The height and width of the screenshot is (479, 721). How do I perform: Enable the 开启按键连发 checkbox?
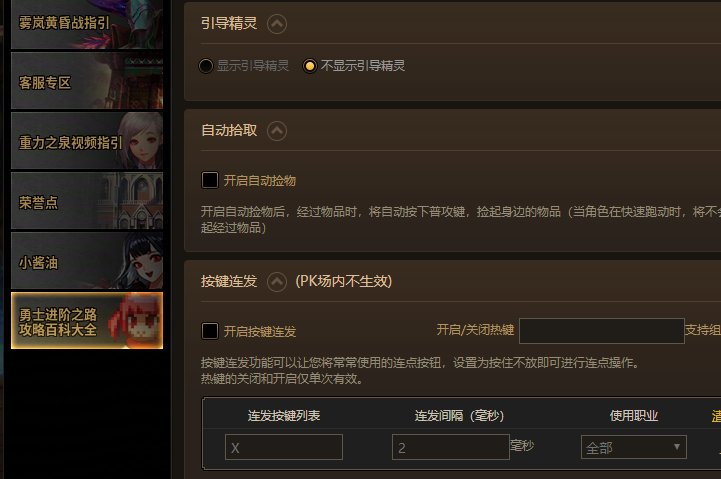[210, 331]
